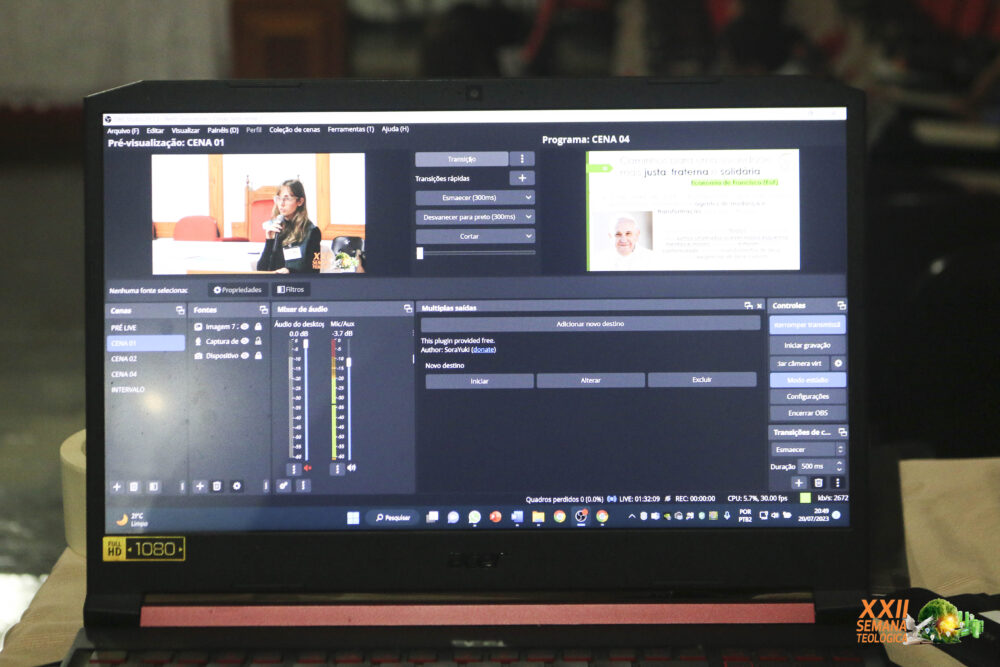Image resolution: width=1000 pixels, height=667 pixels.
Task: Click the trash icon in Cenas panel
Action: (x=135, y=486)
